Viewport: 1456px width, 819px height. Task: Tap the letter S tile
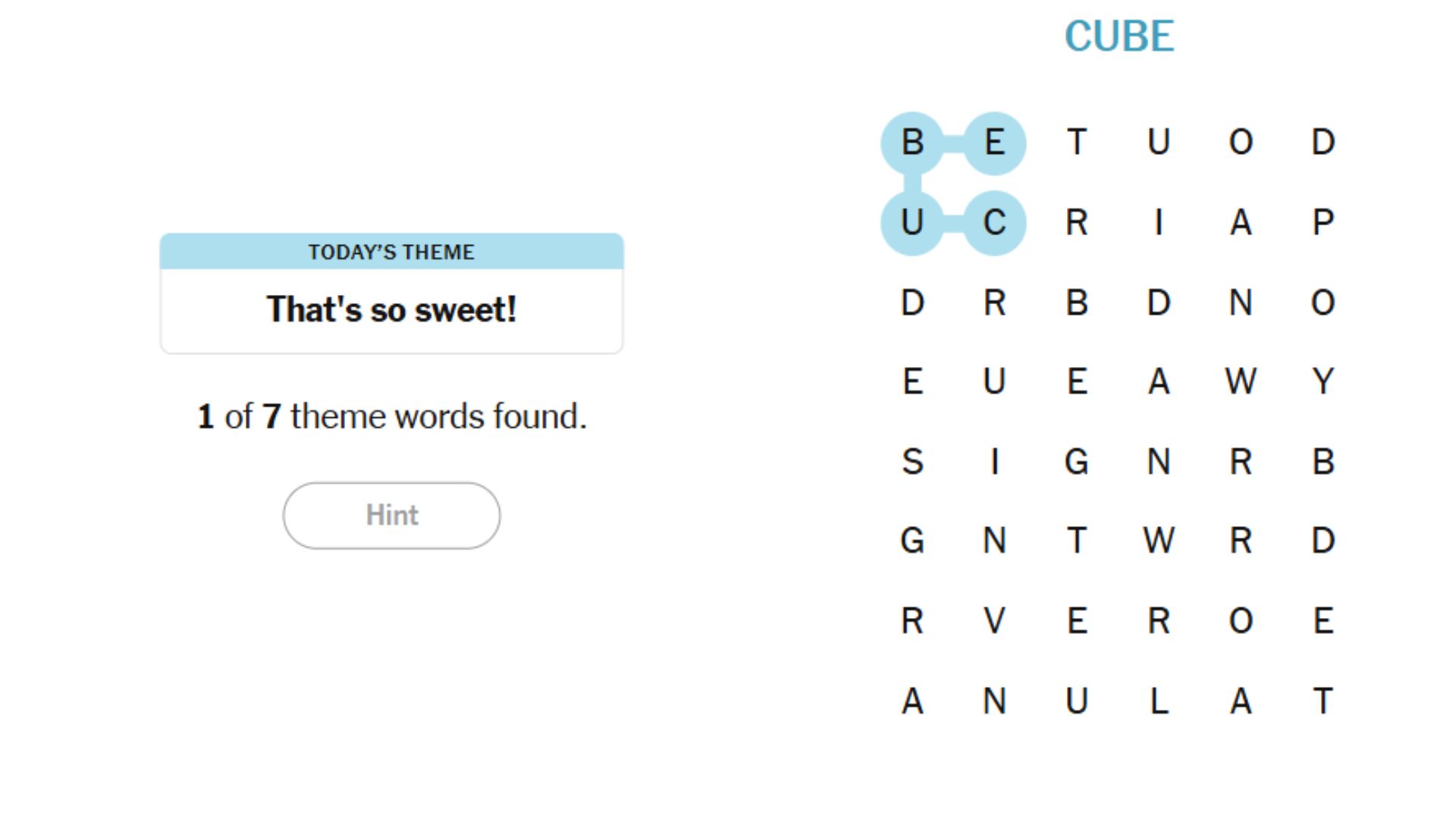tap(912, 461)
